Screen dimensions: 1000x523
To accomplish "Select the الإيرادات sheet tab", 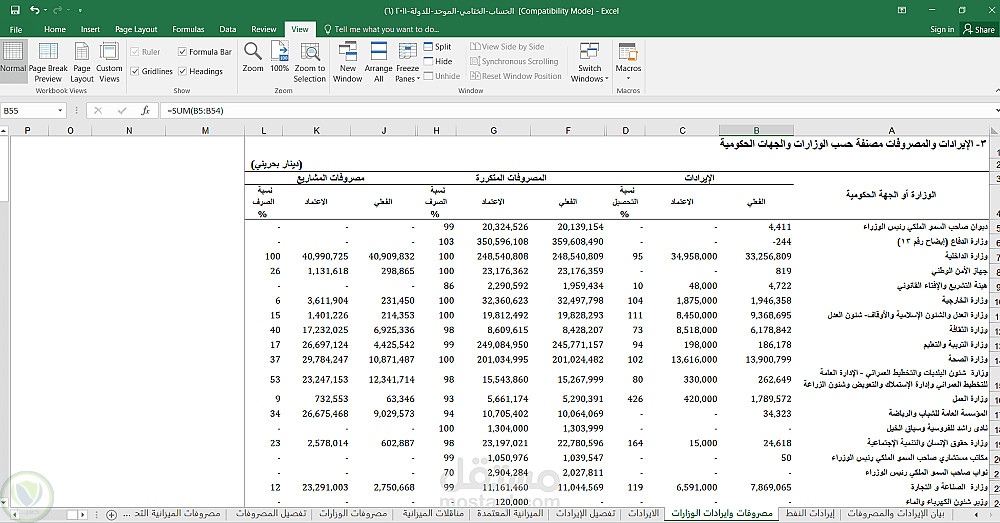I will 643,513.
